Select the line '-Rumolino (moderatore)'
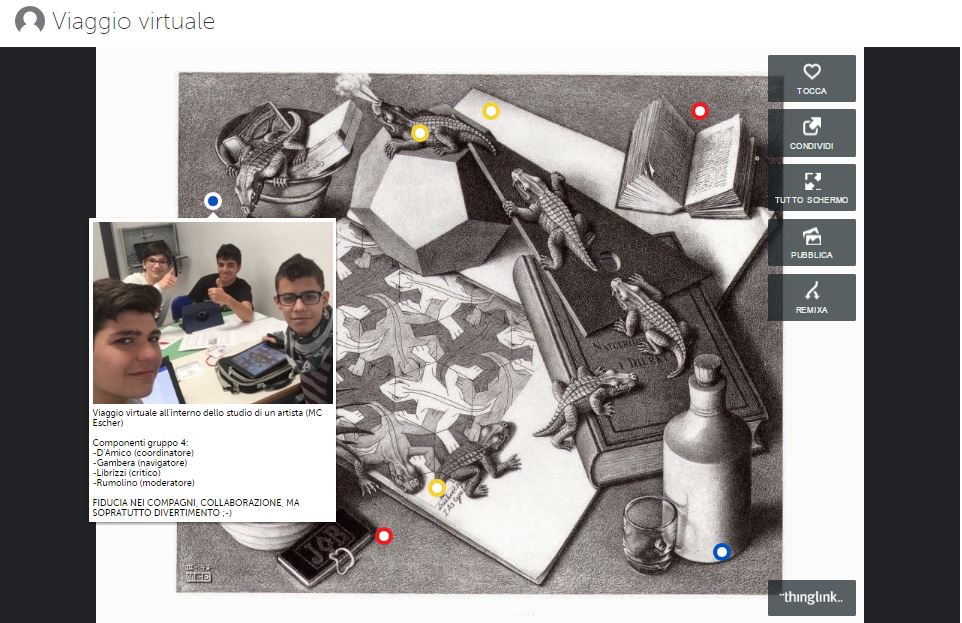Viewport: 962px width, 623px height. [x=144, y=482]
